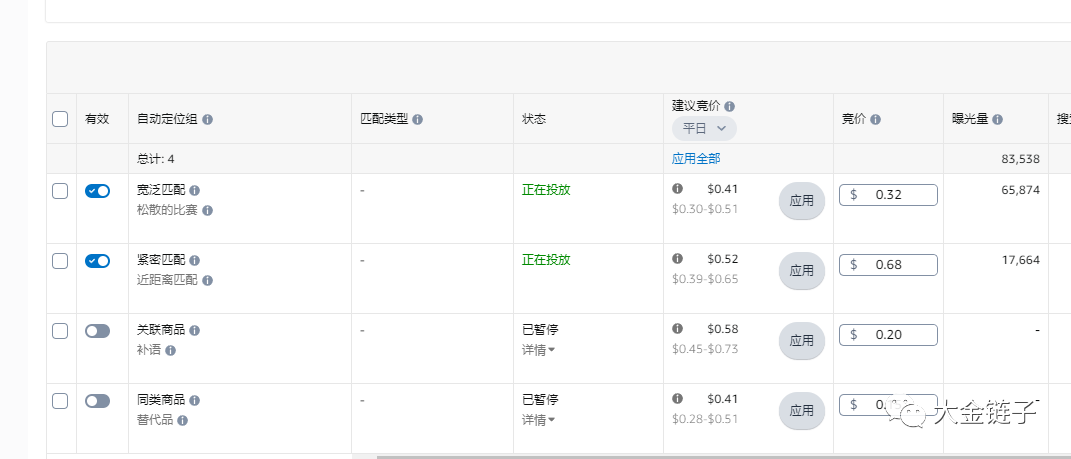Enable the 关联商品 targeting toggle
Viewport: 1071px width, 459px height.
(97, 331)
